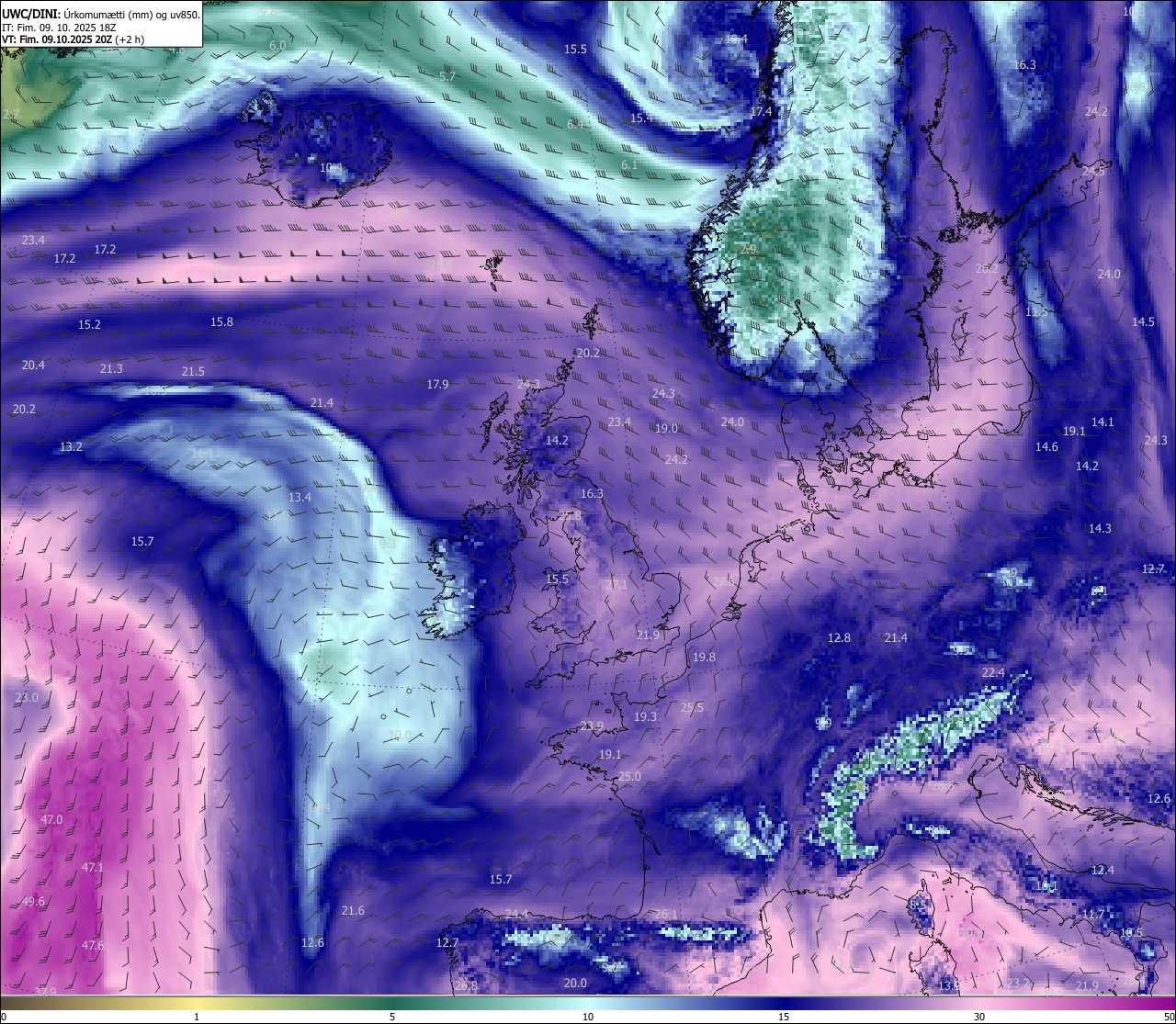
Task: Click the 26.1 value near the Pyrenees
Action: pos(666,914)
